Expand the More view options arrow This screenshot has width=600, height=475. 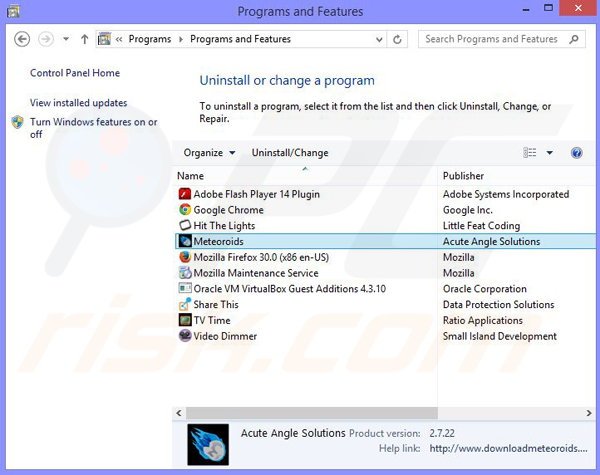(549, 153)
